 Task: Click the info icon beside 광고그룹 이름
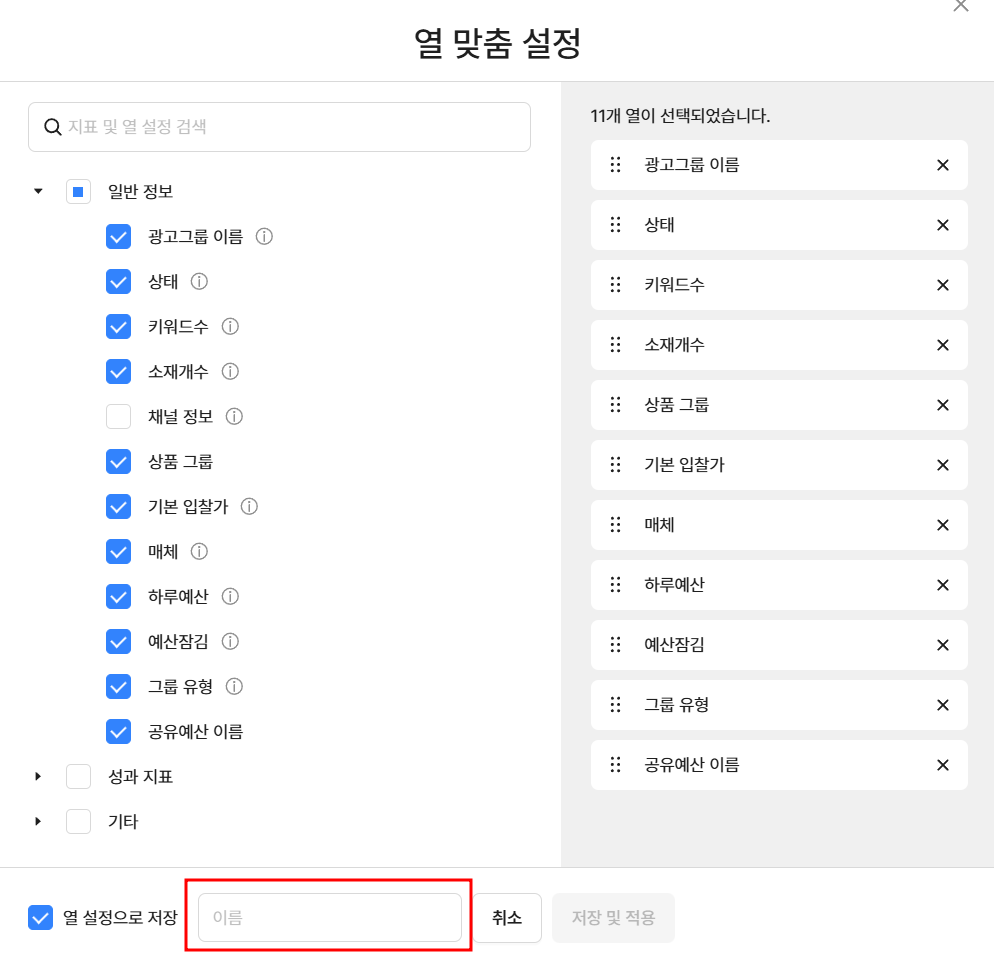pos(264,237)
